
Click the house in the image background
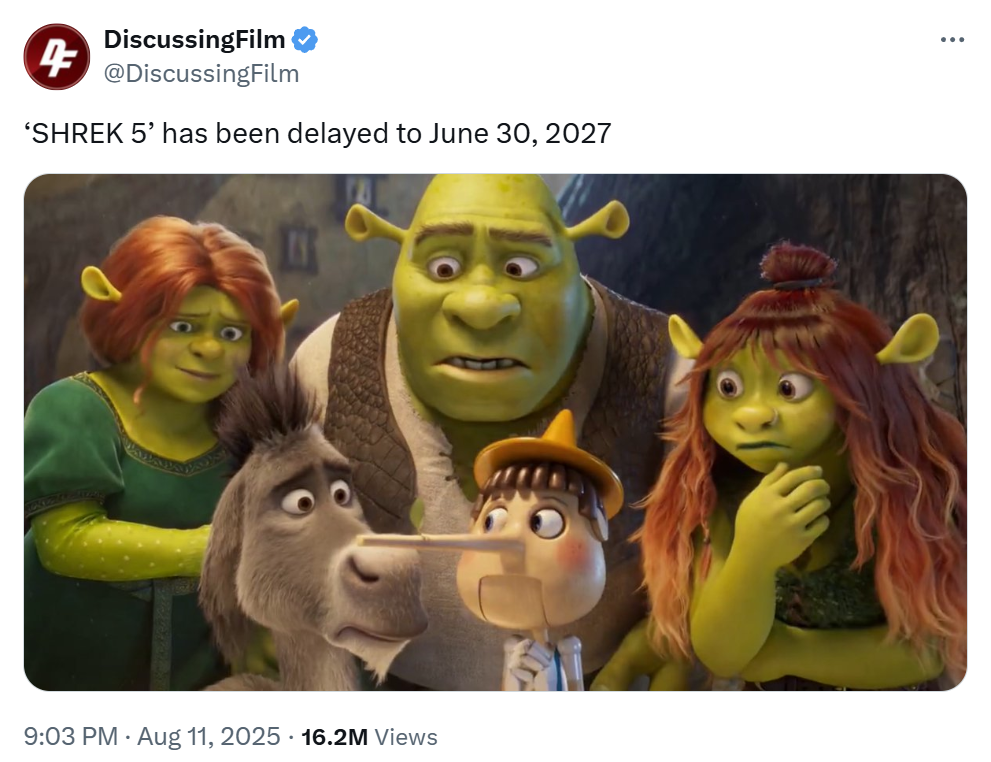click(297, 234)
